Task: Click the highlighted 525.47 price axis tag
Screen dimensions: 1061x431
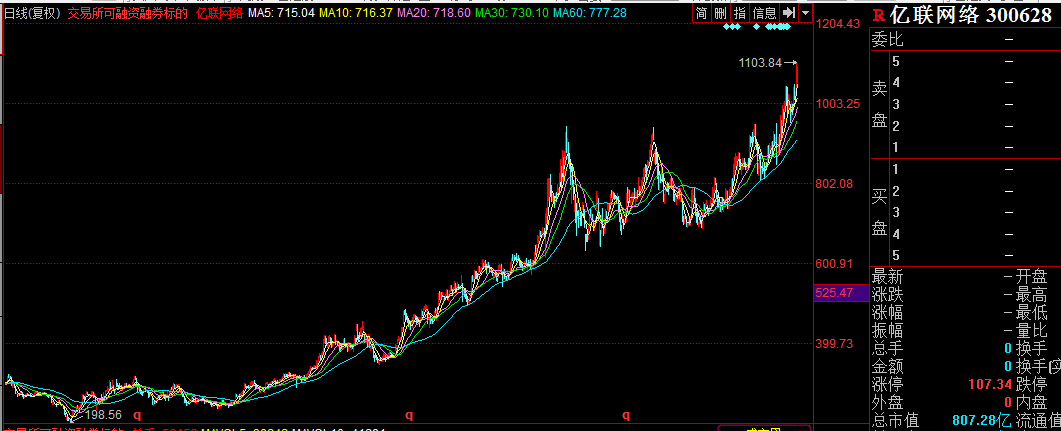Action: click(x=842, y=293)
